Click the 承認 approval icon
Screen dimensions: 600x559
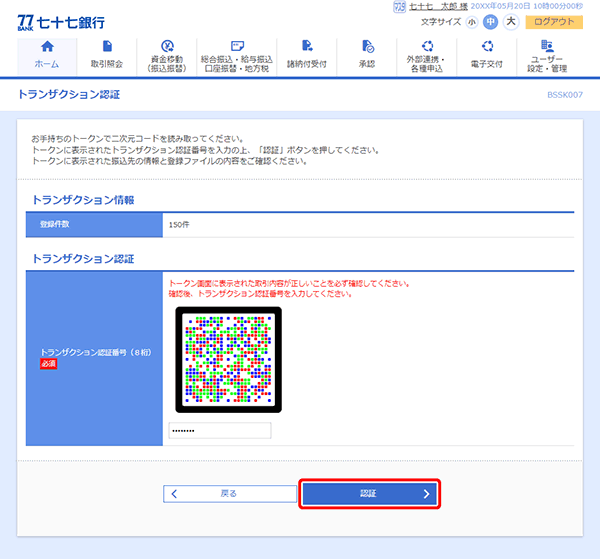click(368, 46)
